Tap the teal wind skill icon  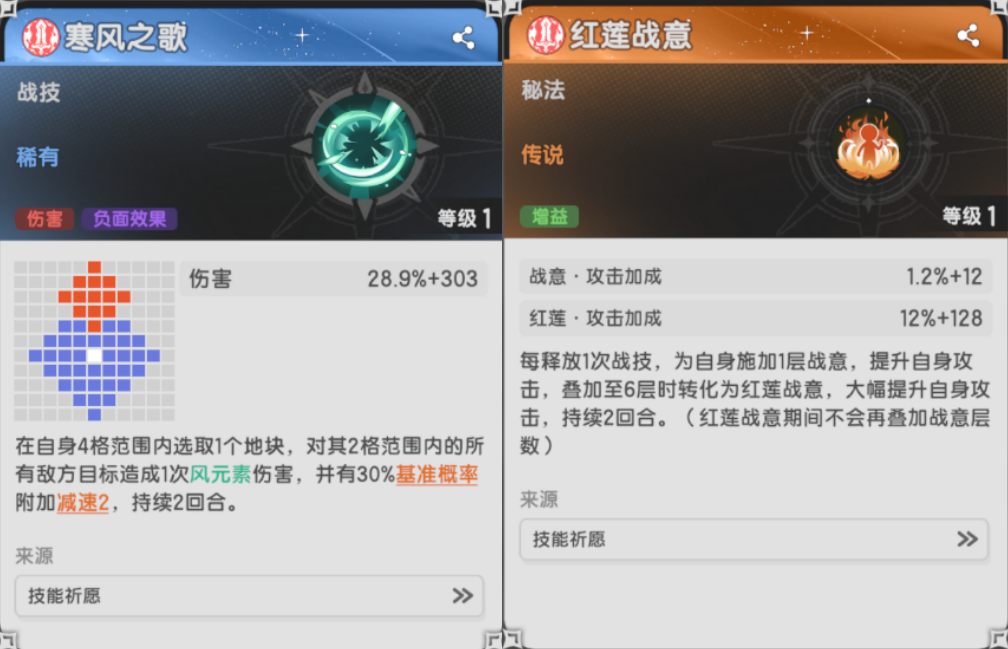pyautogui.click(x=364, y=147)
